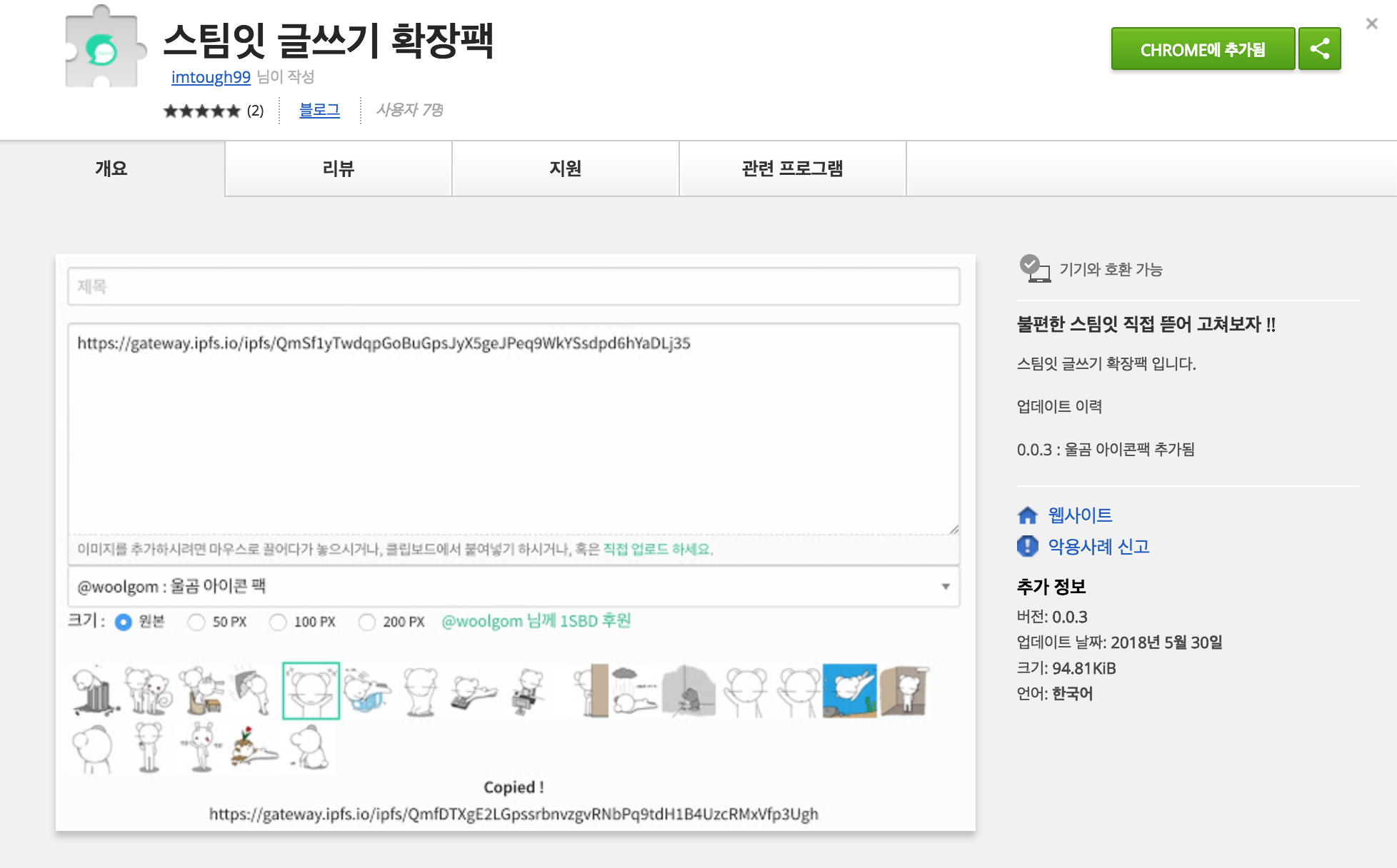This screenshot has width=1397, height=868.
Task: Click the green-highlighted bear sticker
Action: 311,690
